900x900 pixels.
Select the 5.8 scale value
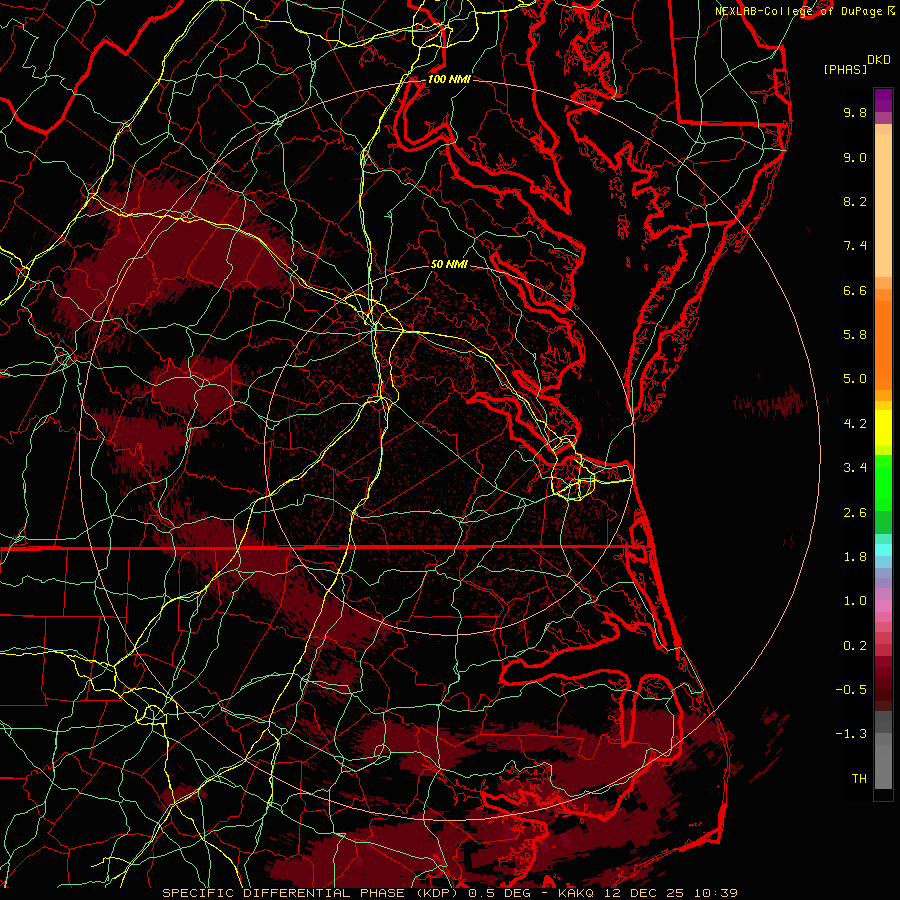pos(855,335)
